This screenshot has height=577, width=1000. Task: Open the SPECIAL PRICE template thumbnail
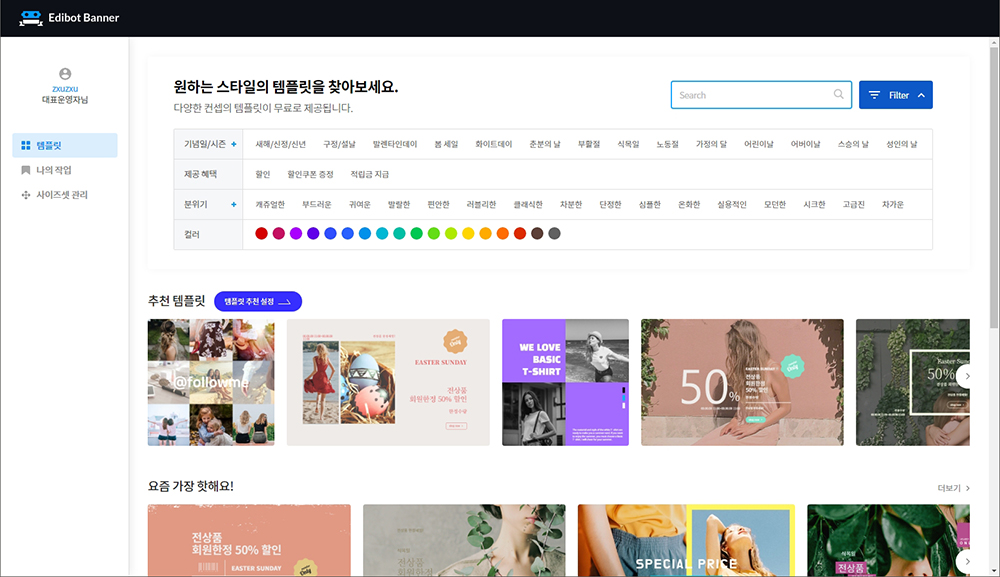click(x=686, y=541)
